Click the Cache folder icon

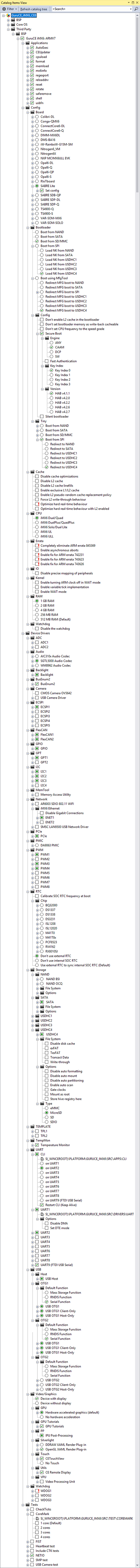pyautogui.click(x=33, y=472)
